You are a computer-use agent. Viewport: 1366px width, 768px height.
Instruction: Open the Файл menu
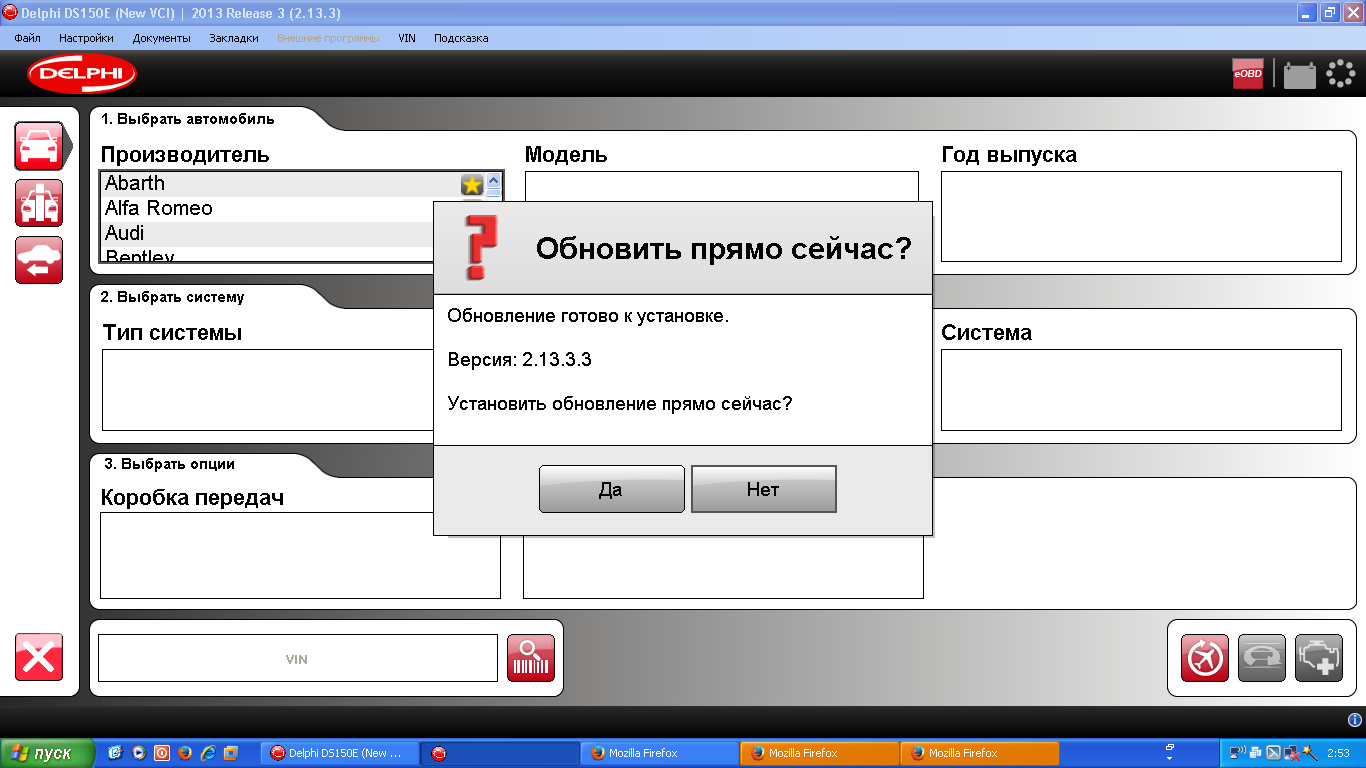point(28,38)
